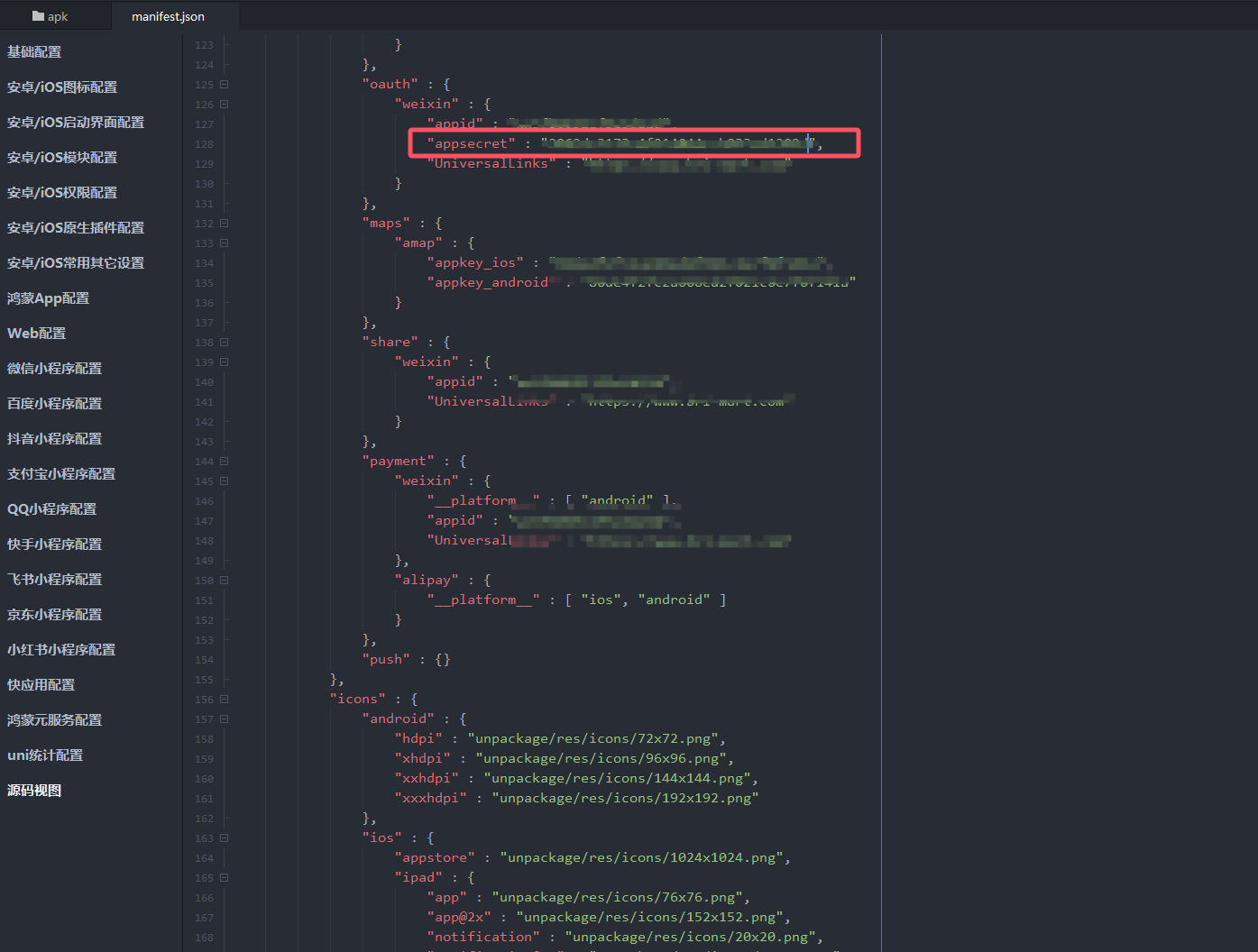Fold the "android" icons block at line 157
Image resolution: width=1258 pixels, height=952 pixels.
coord(224,719)
